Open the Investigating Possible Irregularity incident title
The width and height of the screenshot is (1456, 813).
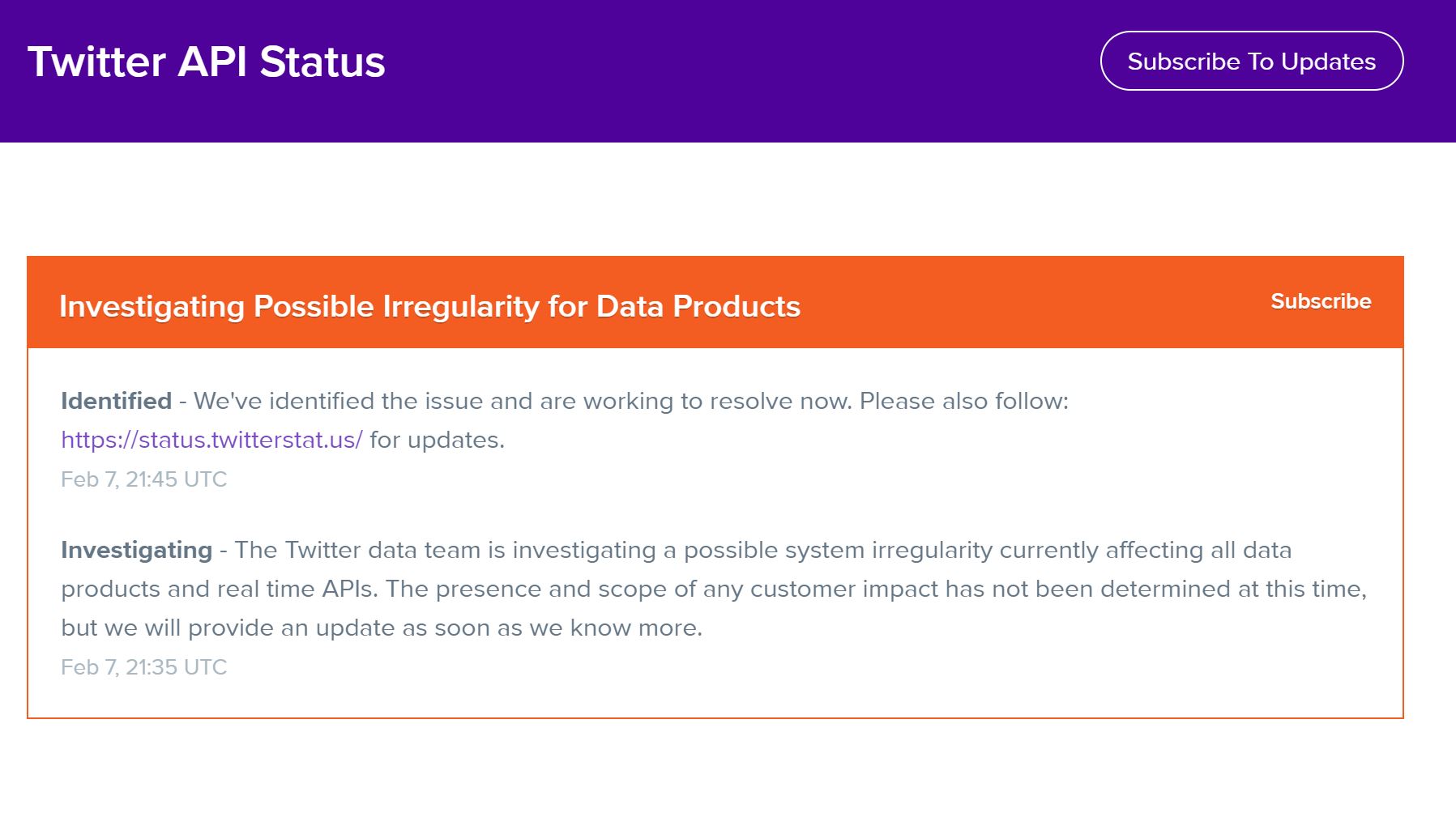[429, 307]
